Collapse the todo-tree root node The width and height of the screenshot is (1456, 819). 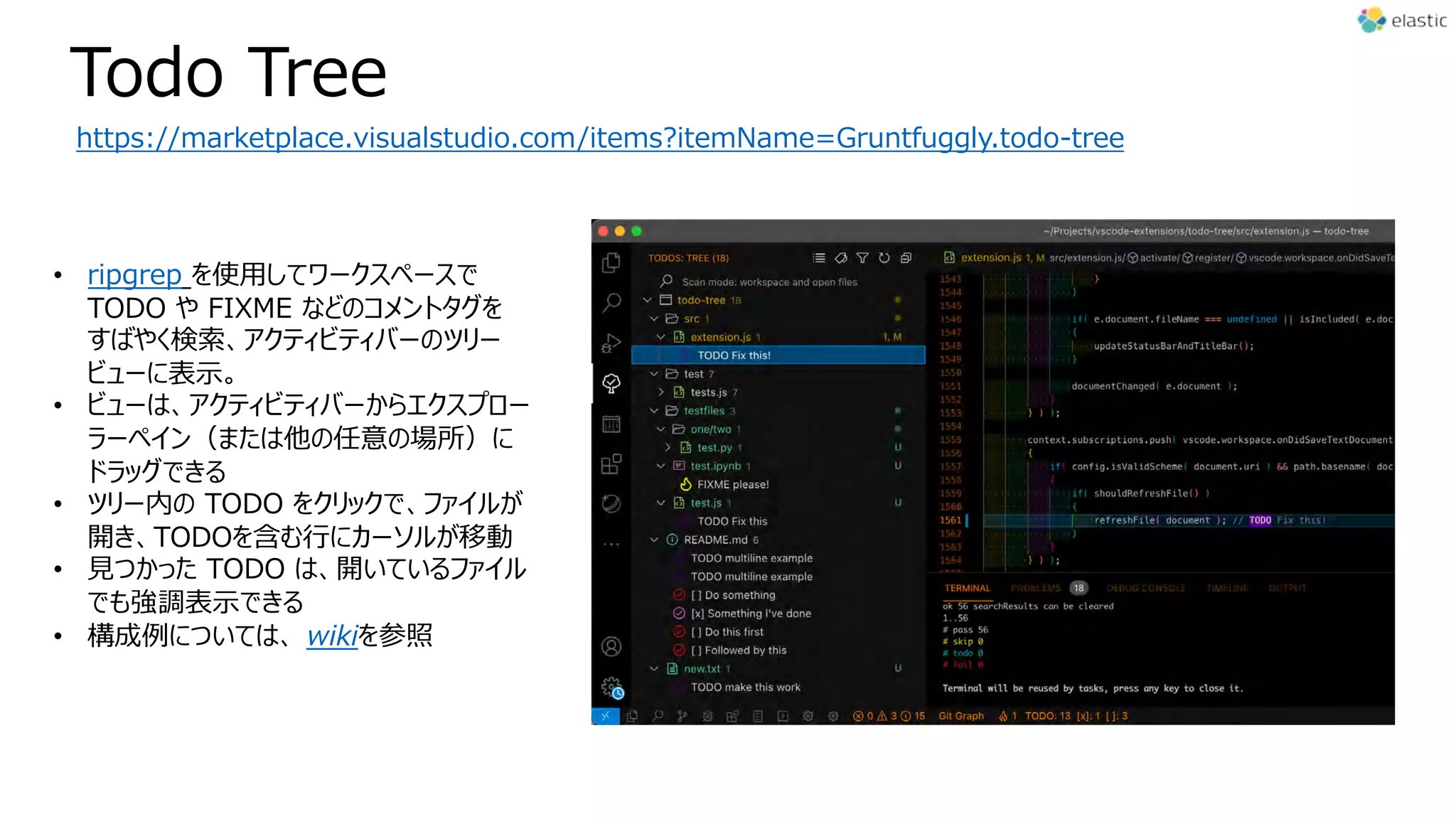(647, 300)
